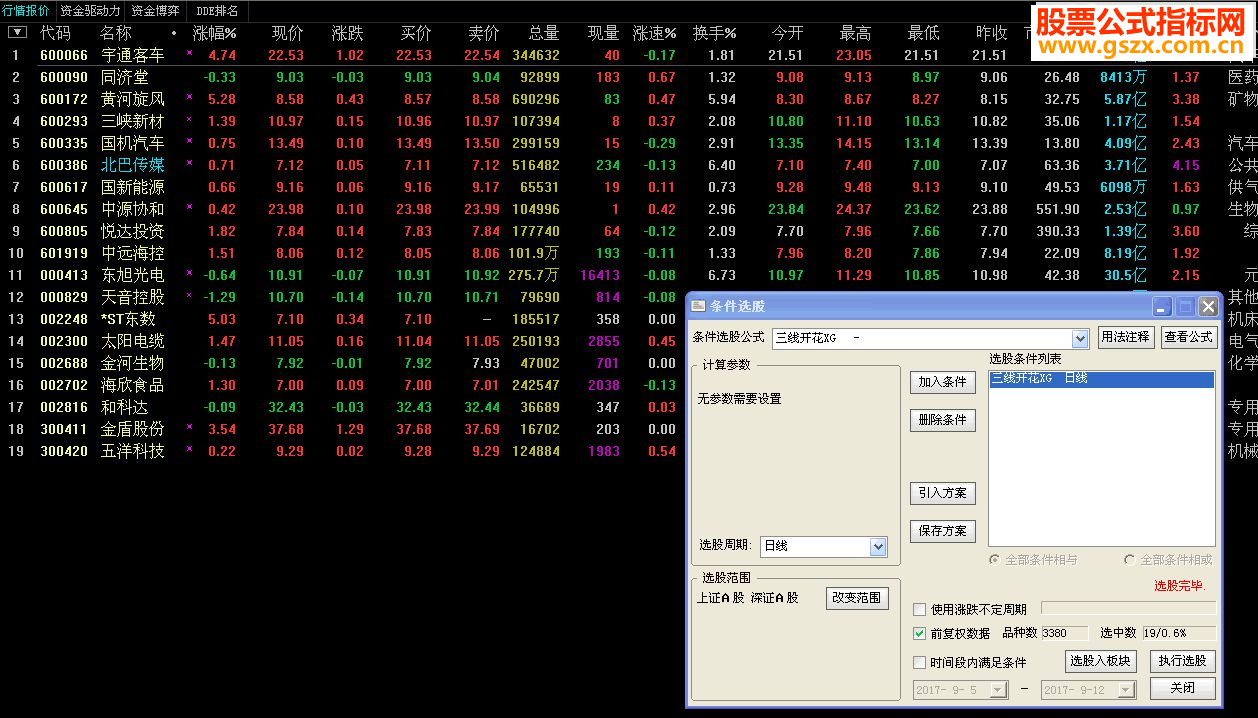Sort by the 最高 column header
The width and height of the screenshot is (1258, 718).
pos(855,33)
